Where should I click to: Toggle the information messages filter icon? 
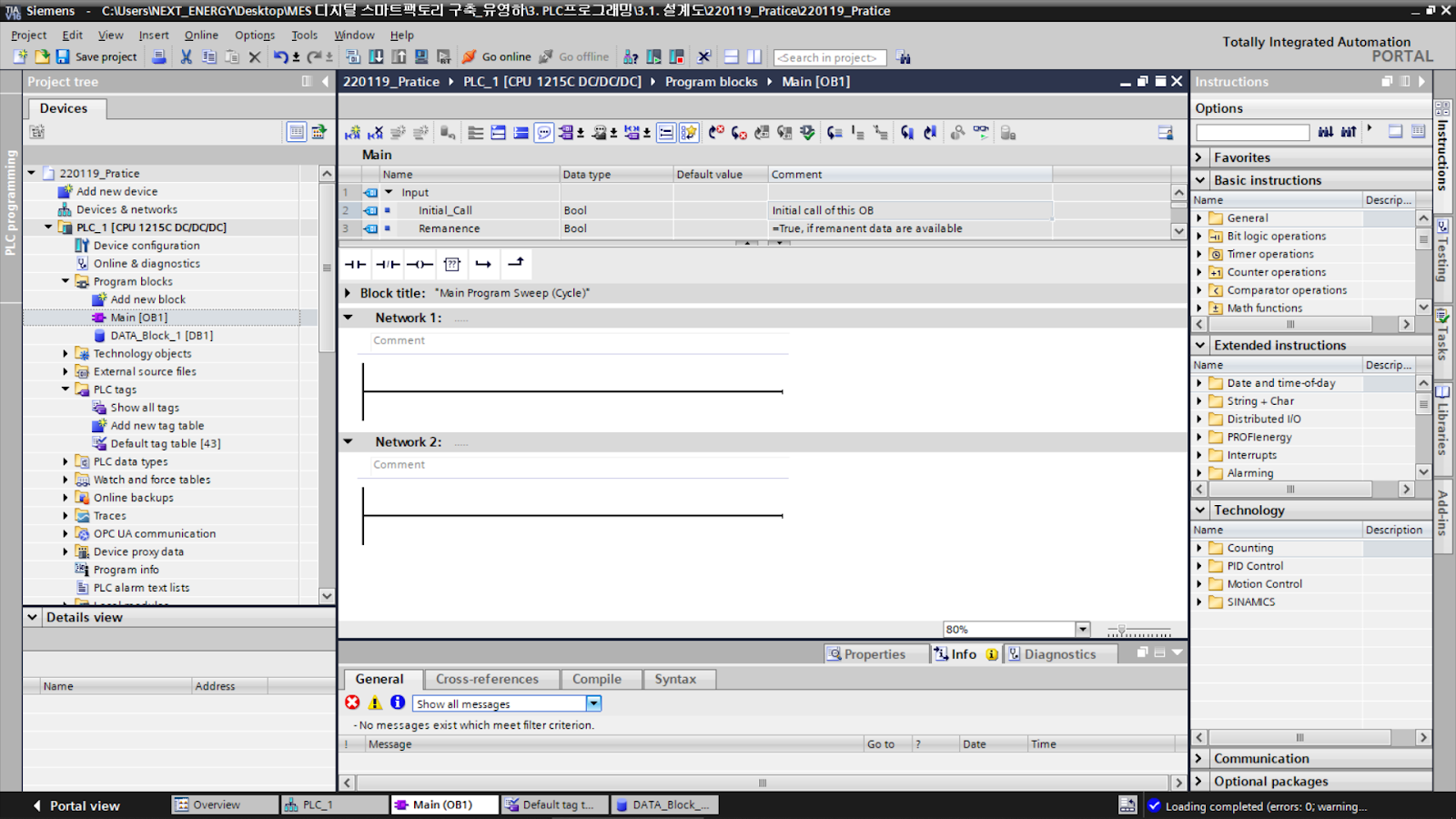click(398, 703)
